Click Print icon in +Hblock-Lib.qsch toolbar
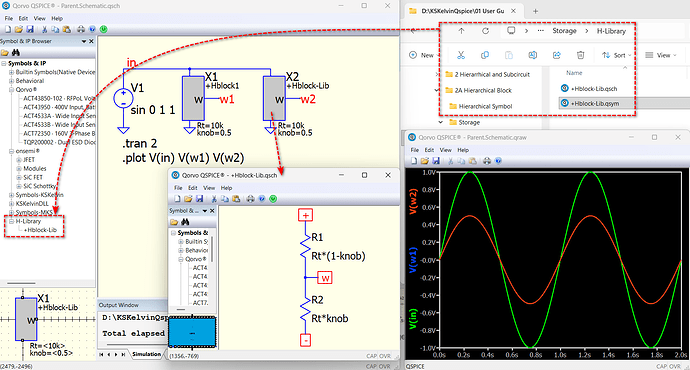The width and height of the screenshot is (690, 370). point(250,199)
